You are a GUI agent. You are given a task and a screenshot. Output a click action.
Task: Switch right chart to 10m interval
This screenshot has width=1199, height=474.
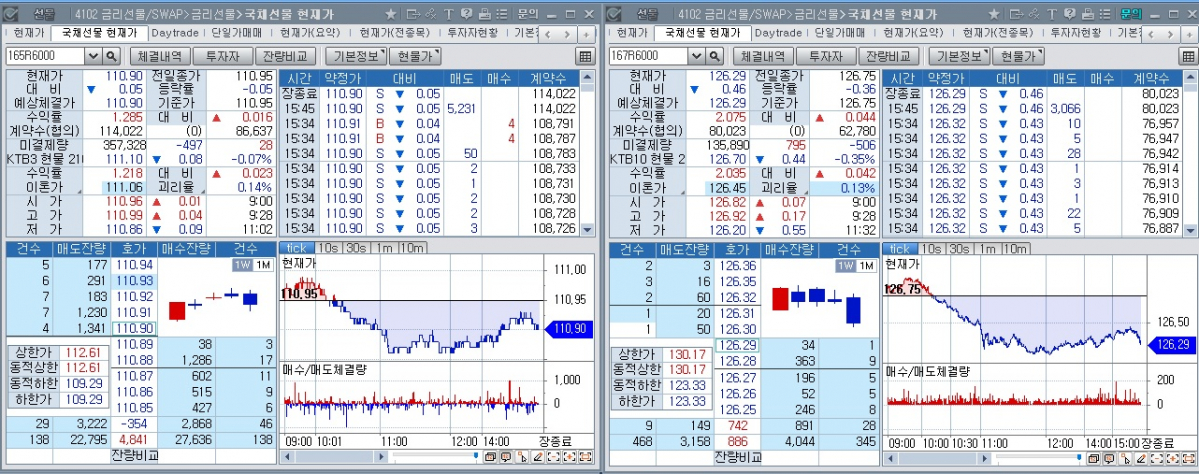coord(1015,248)
